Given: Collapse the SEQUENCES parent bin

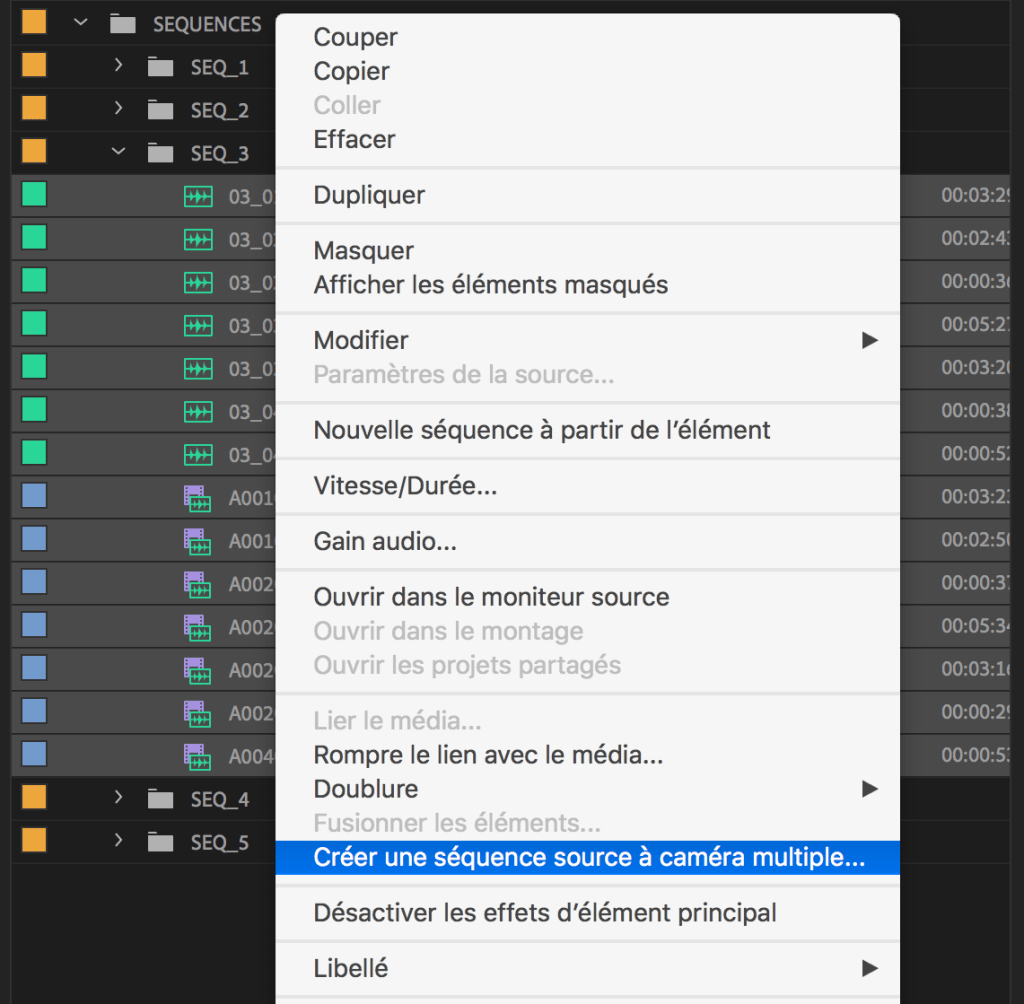Looking at the screenshot, I should point(80,23).
